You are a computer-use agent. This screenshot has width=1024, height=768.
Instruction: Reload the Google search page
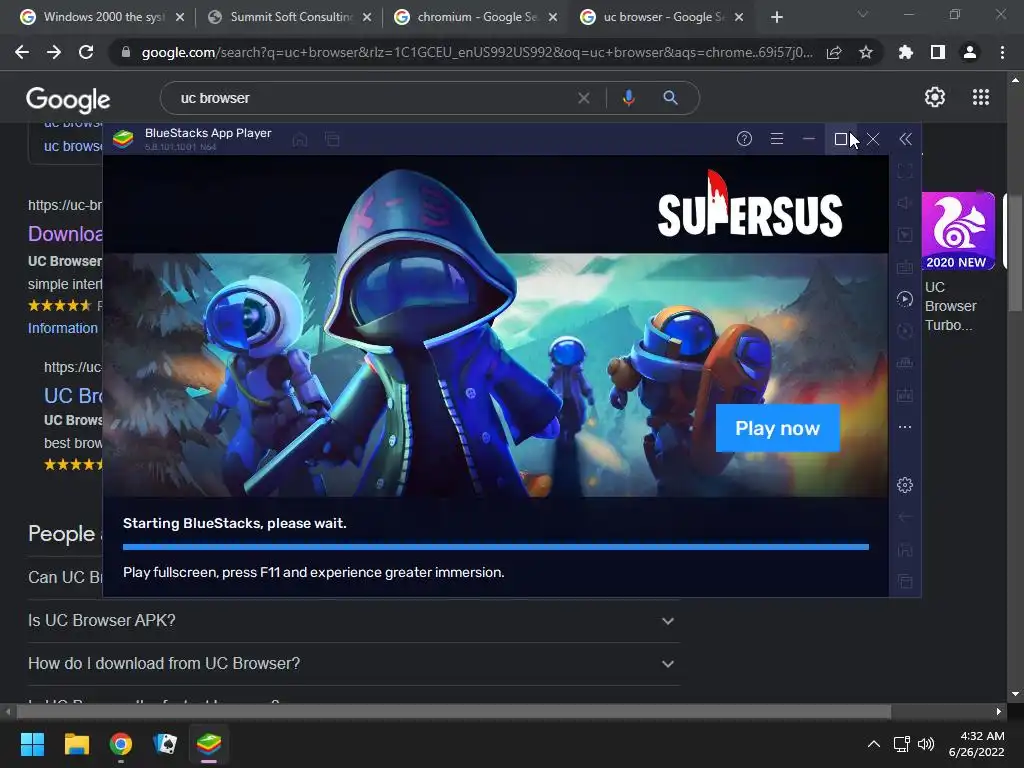coord(86,52)
